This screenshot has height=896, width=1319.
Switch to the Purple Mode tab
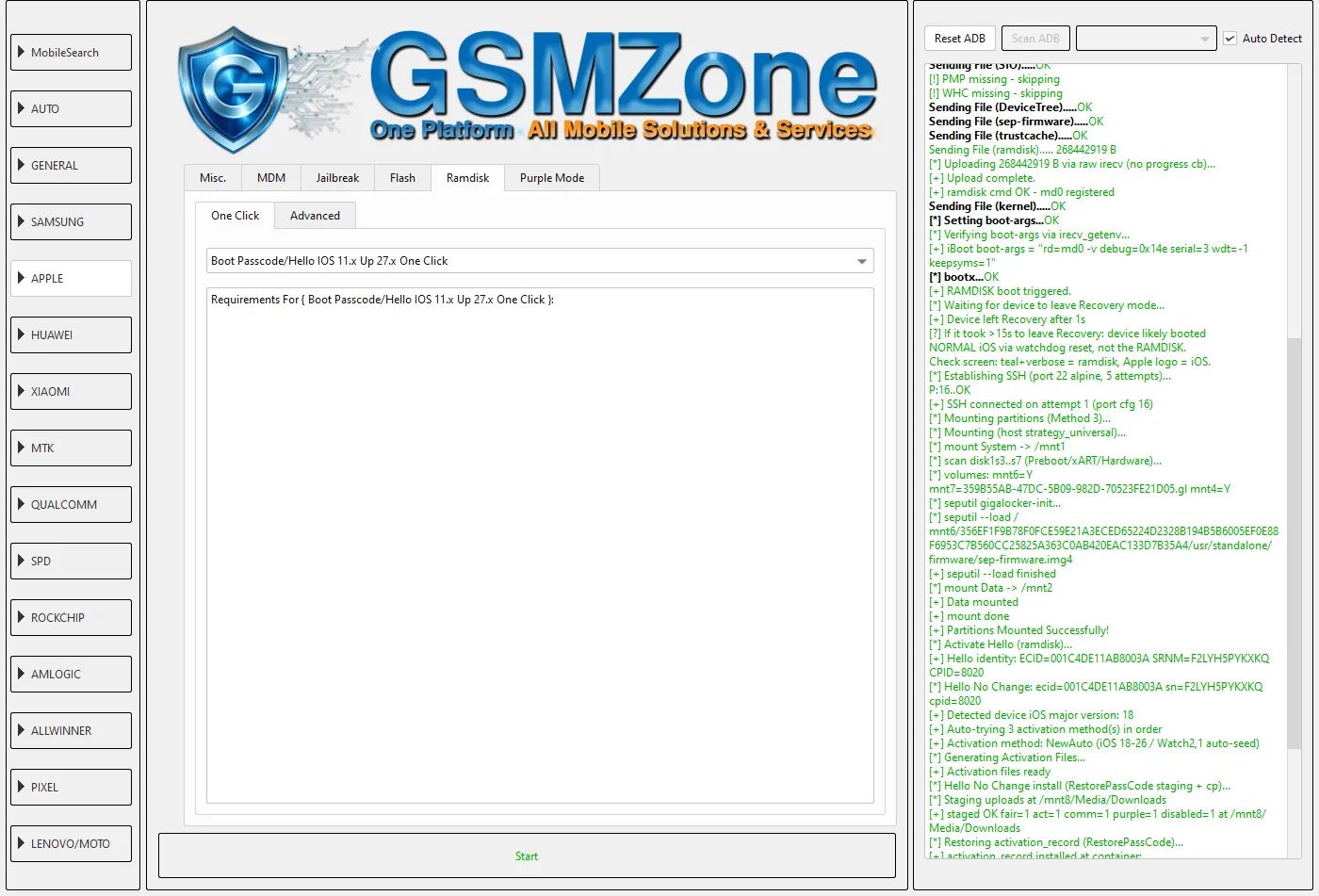552,178
